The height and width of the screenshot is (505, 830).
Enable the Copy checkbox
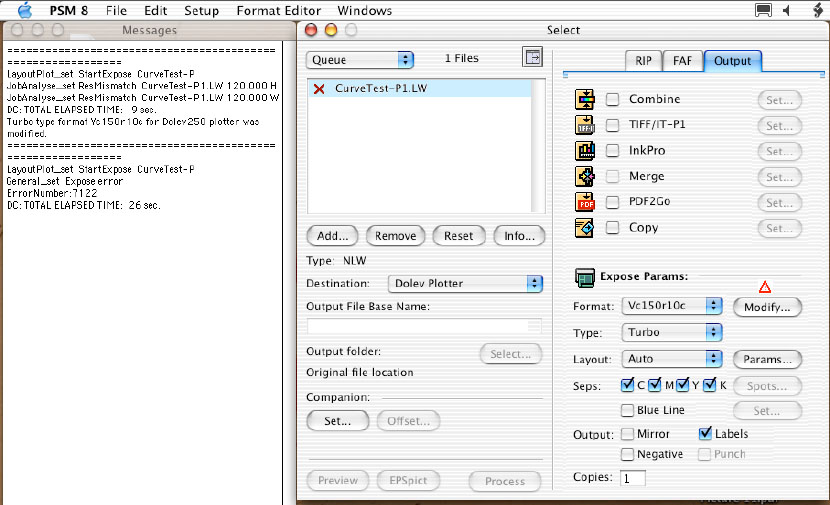tap(612, 228)
